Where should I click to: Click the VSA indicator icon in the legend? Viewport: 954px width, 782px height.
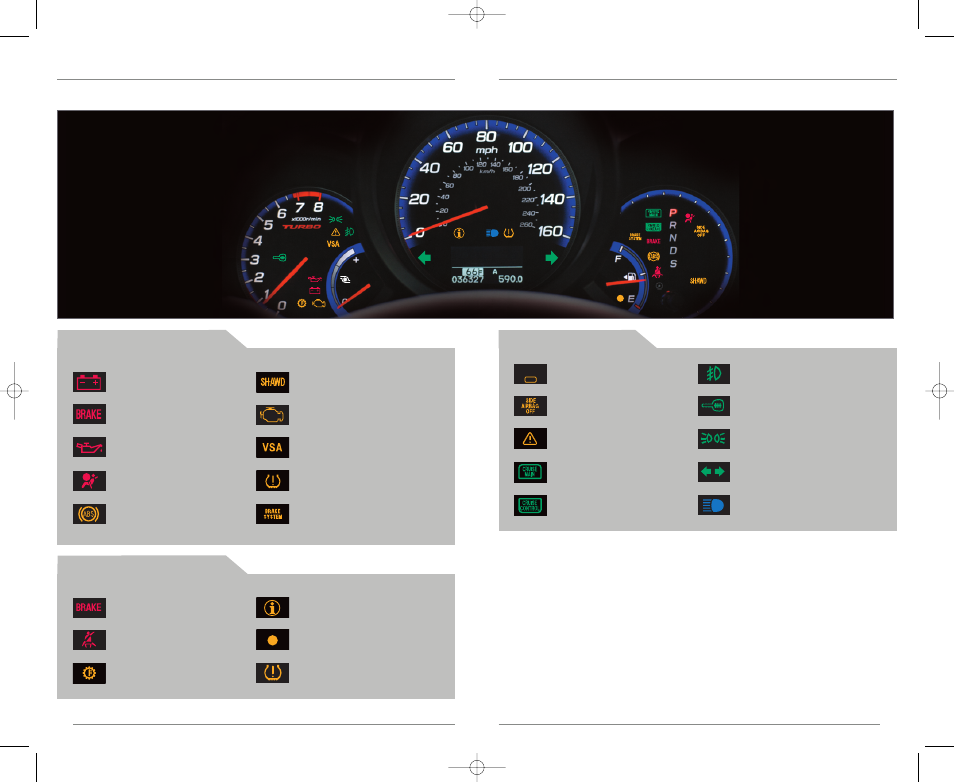pos(273,447)
